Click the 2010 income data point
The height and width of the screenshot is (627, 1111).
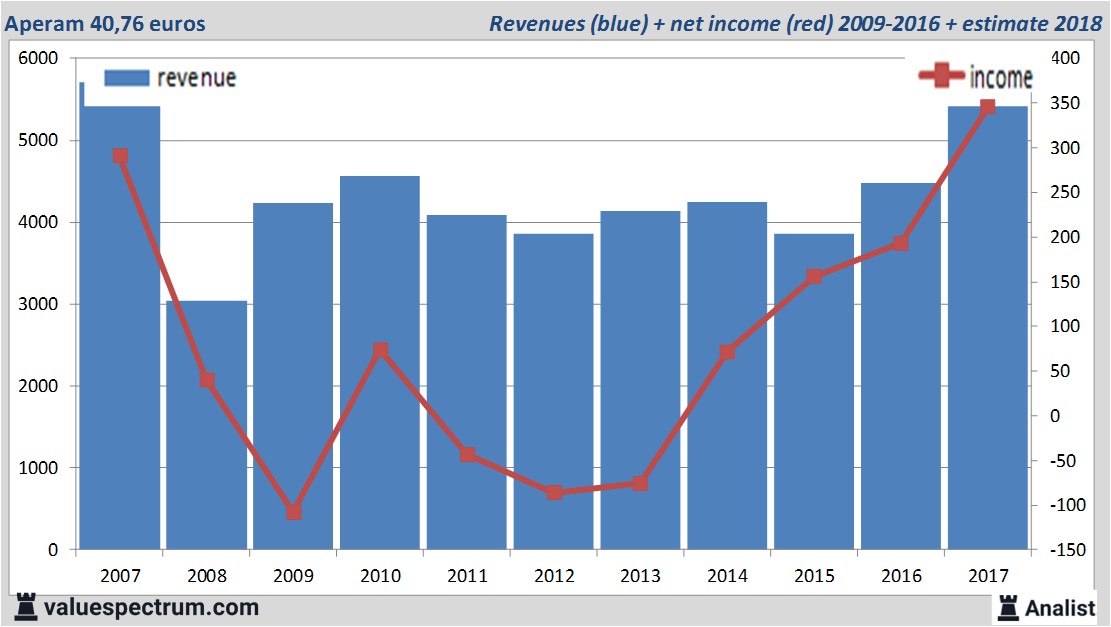click(x=380, y=350)
